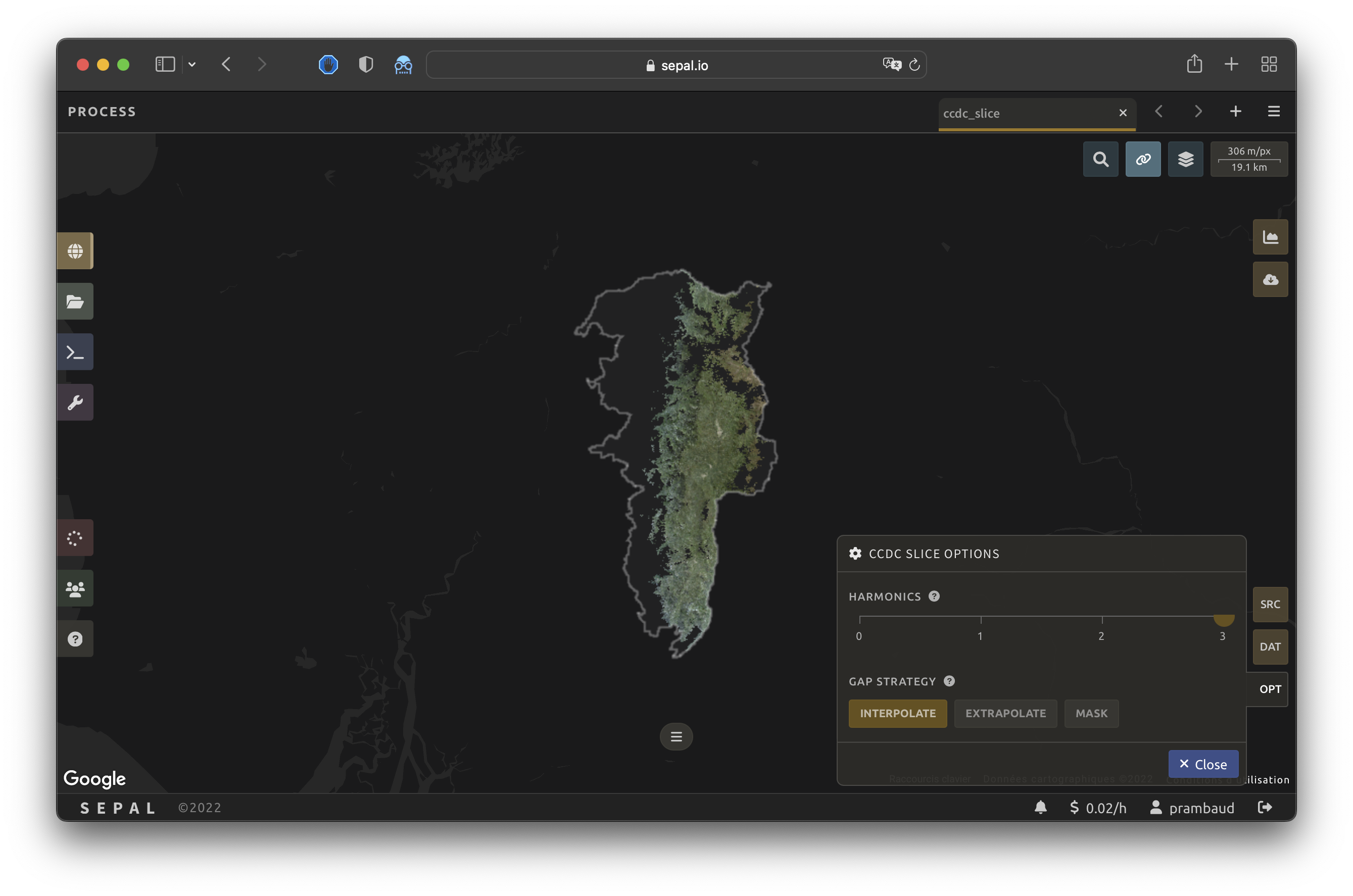Switch to the DAT panel tab

[x=1270, y=646]
